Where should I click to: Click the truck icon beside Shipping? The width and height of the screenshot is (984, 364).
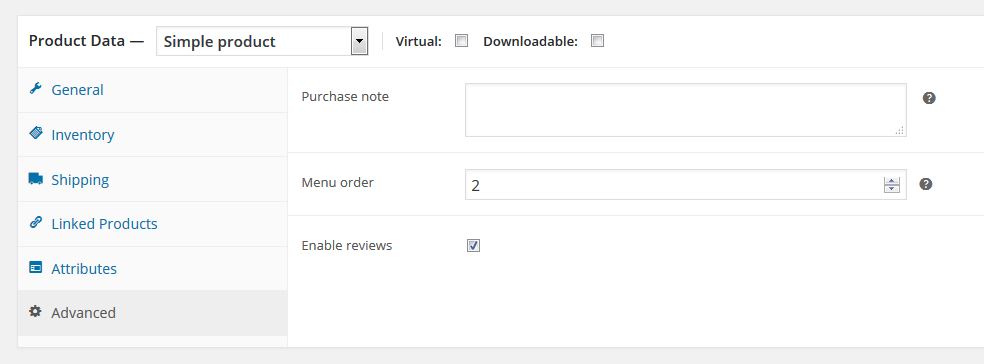(x=36, y=178)
